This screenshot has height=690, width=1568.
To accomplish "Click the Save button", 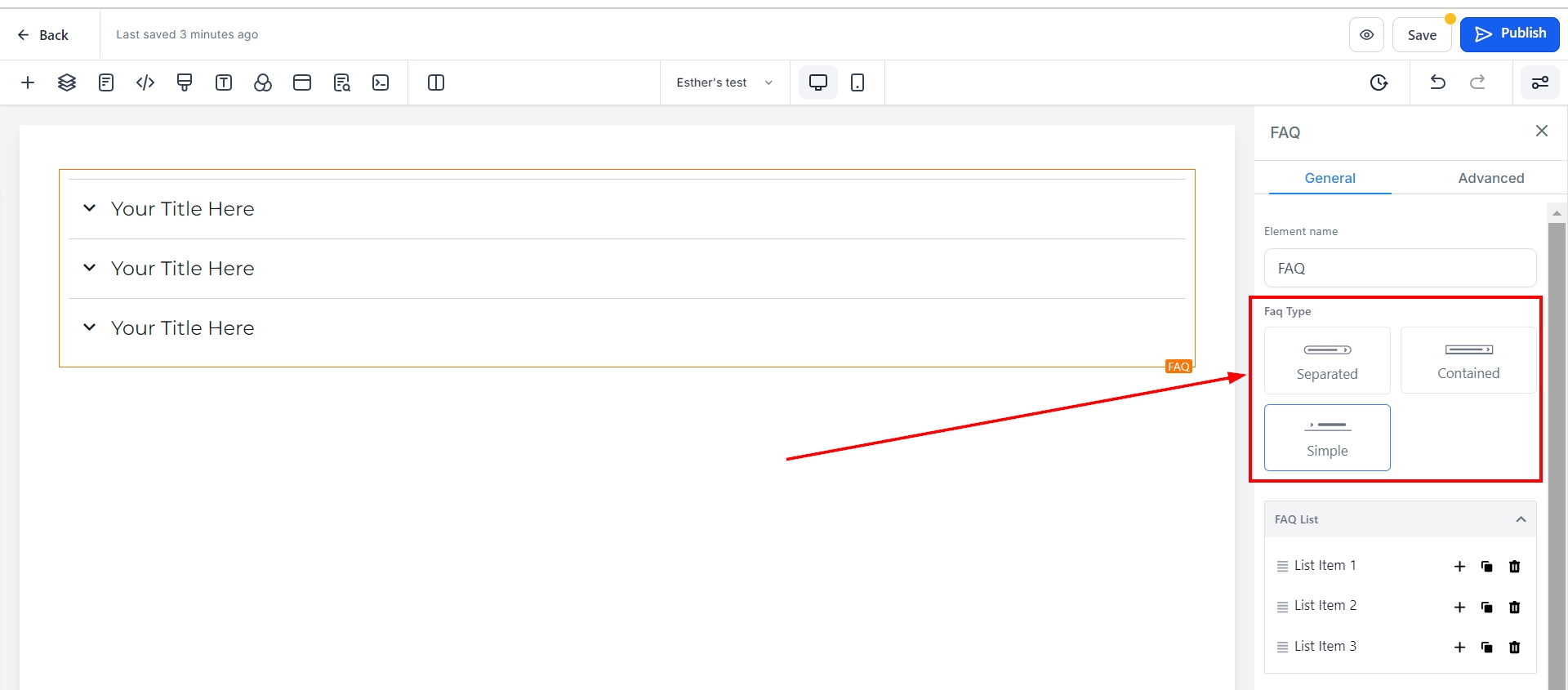I will point(1422,35).
